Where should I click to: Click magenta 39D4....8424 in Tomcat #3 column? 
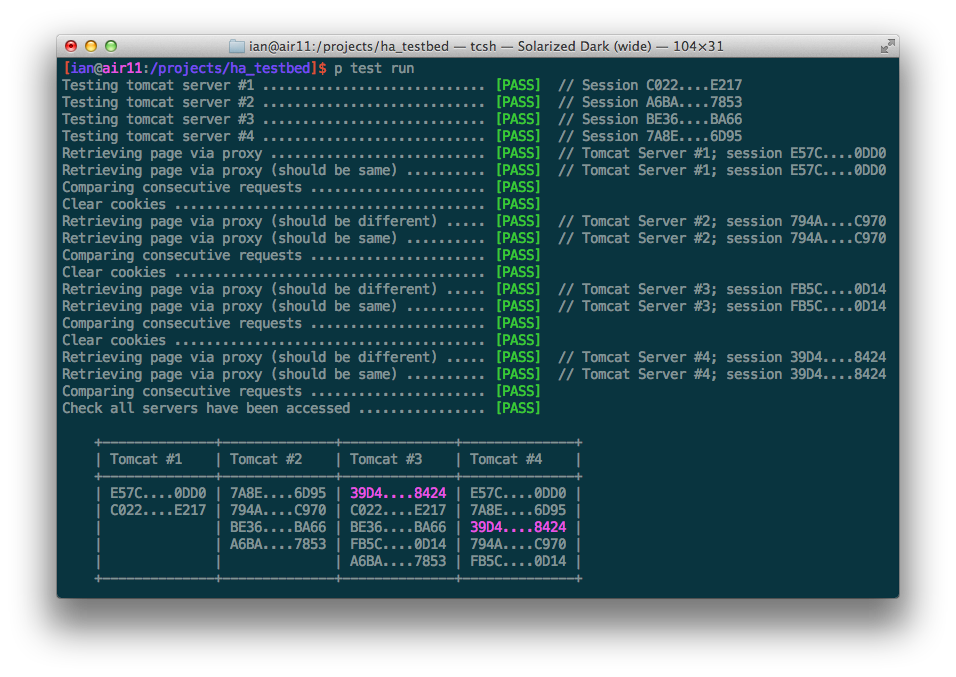(x=398, y=493)
